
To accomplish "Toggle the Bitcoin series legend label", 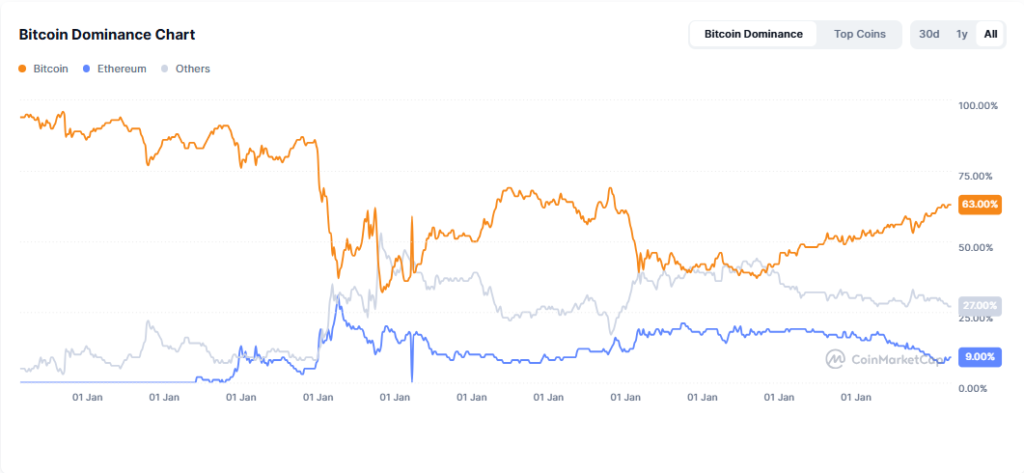I will click(51, 69).
